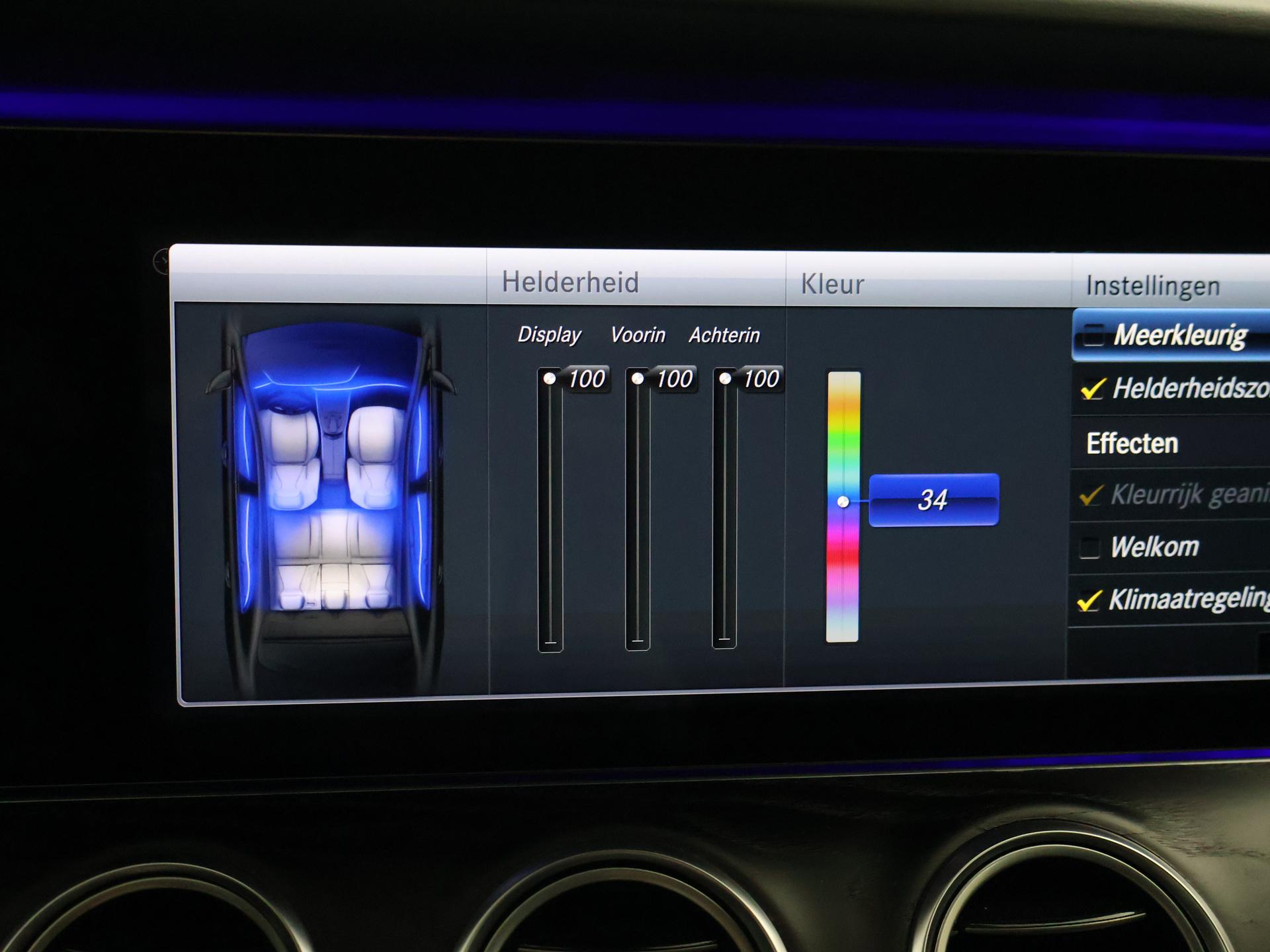Click the rainbow color spectrum bar
This screenshot has height=952, width=1270.
[x=843, y=436]
